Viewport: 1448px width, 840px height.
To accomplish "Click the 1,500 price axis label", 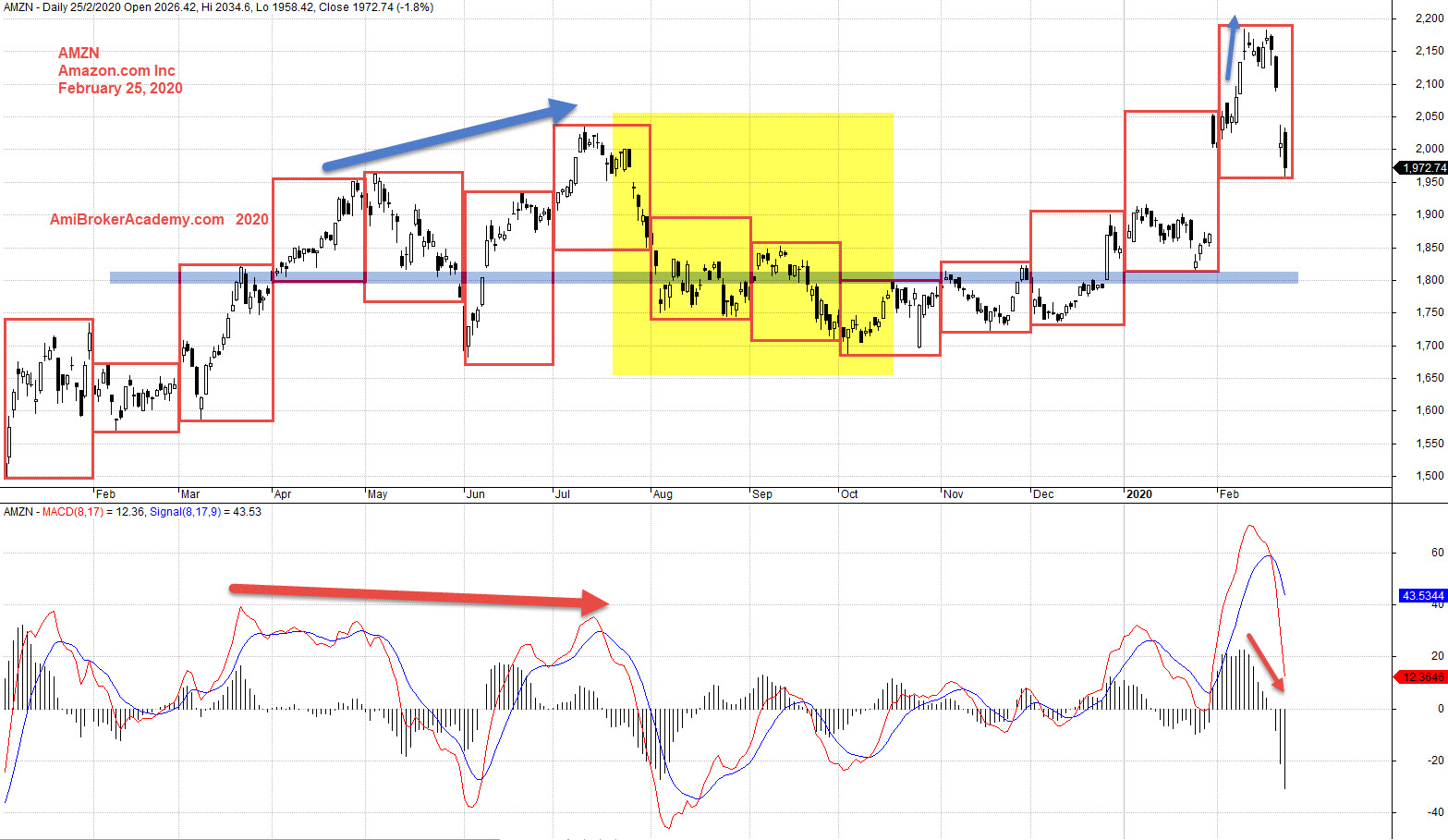I will pos(1430,476).
